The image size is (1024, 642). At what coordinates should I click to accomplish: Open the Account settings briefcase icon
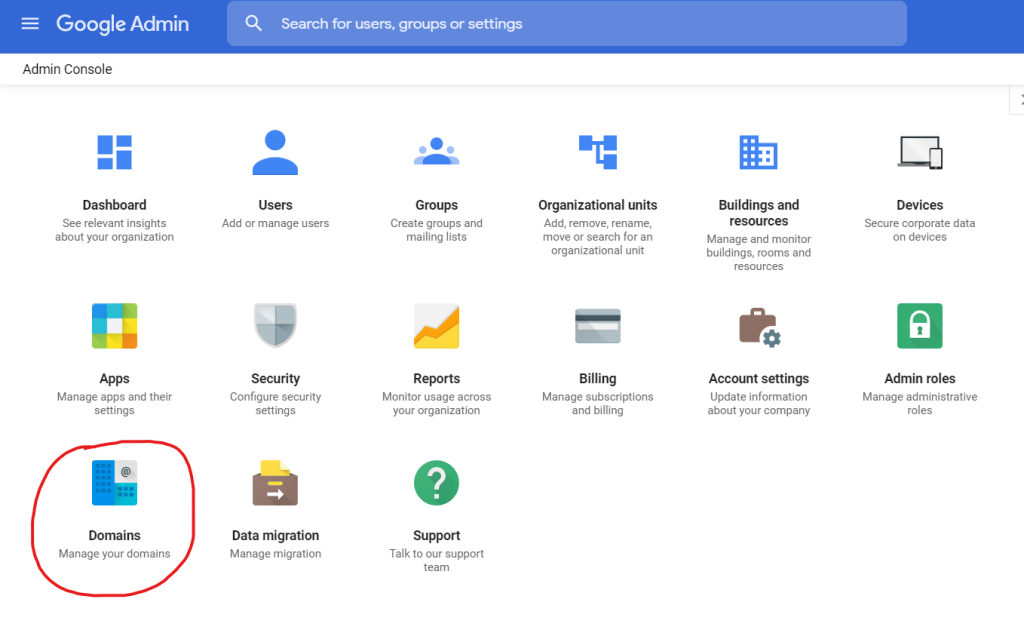coord(760,327)
